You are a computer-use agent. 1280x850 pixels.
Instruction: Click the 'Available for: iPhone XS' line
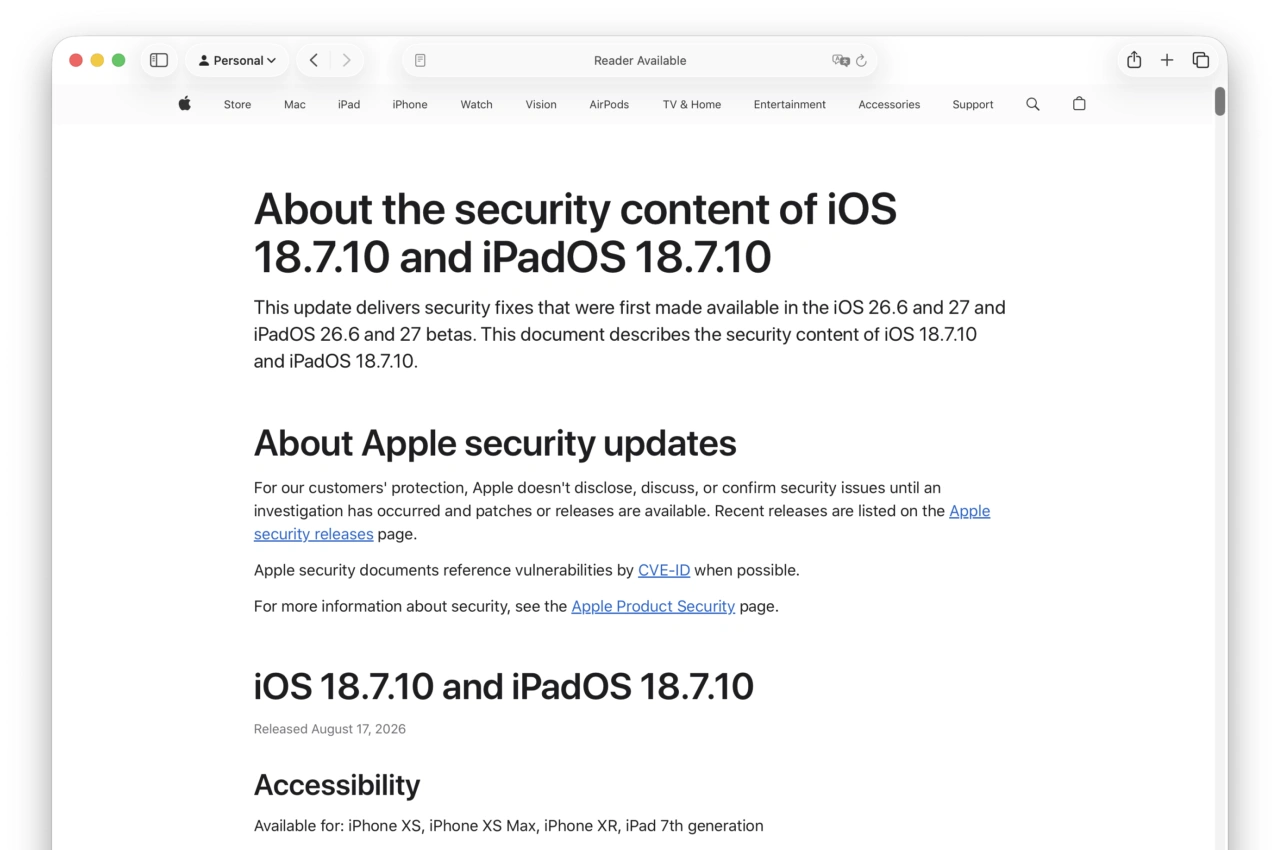click(x=508, y=826)
